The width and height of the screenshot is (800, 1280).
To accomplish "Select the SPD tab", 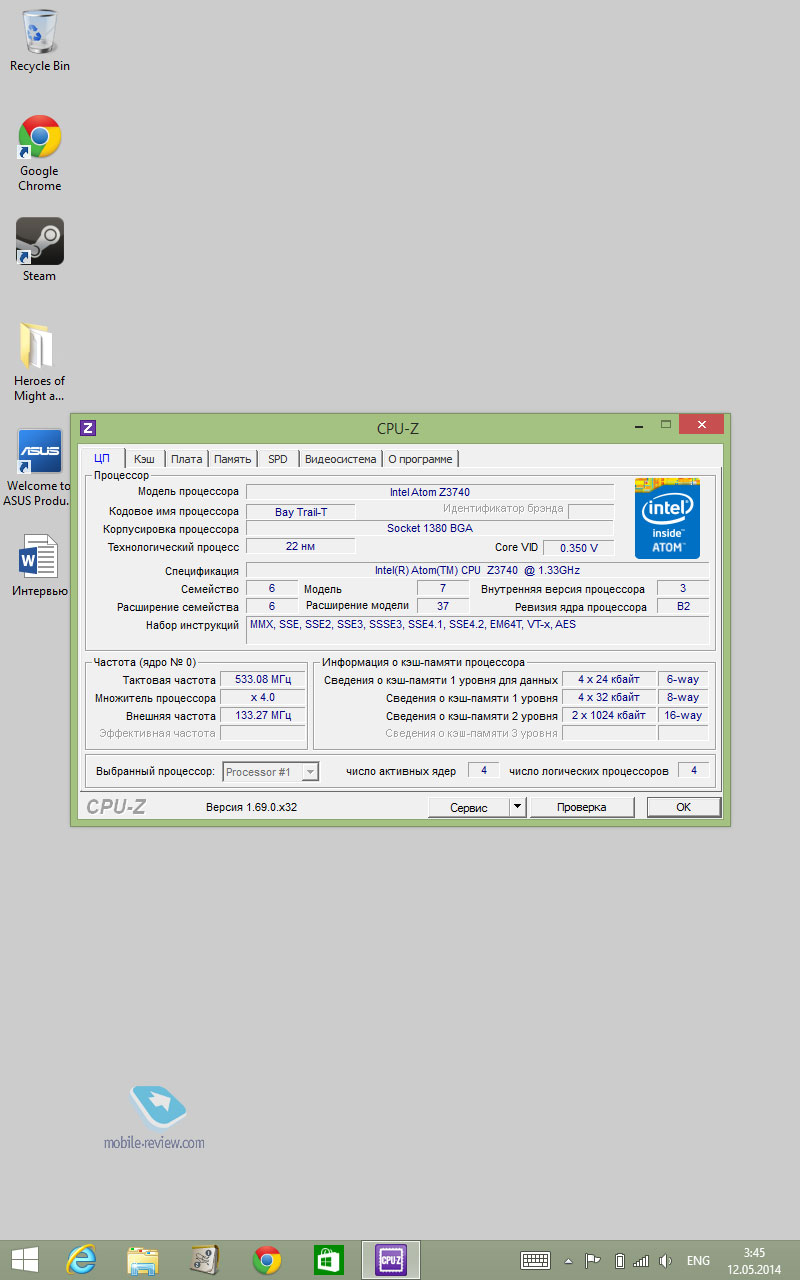I will [x=278, y=459].
